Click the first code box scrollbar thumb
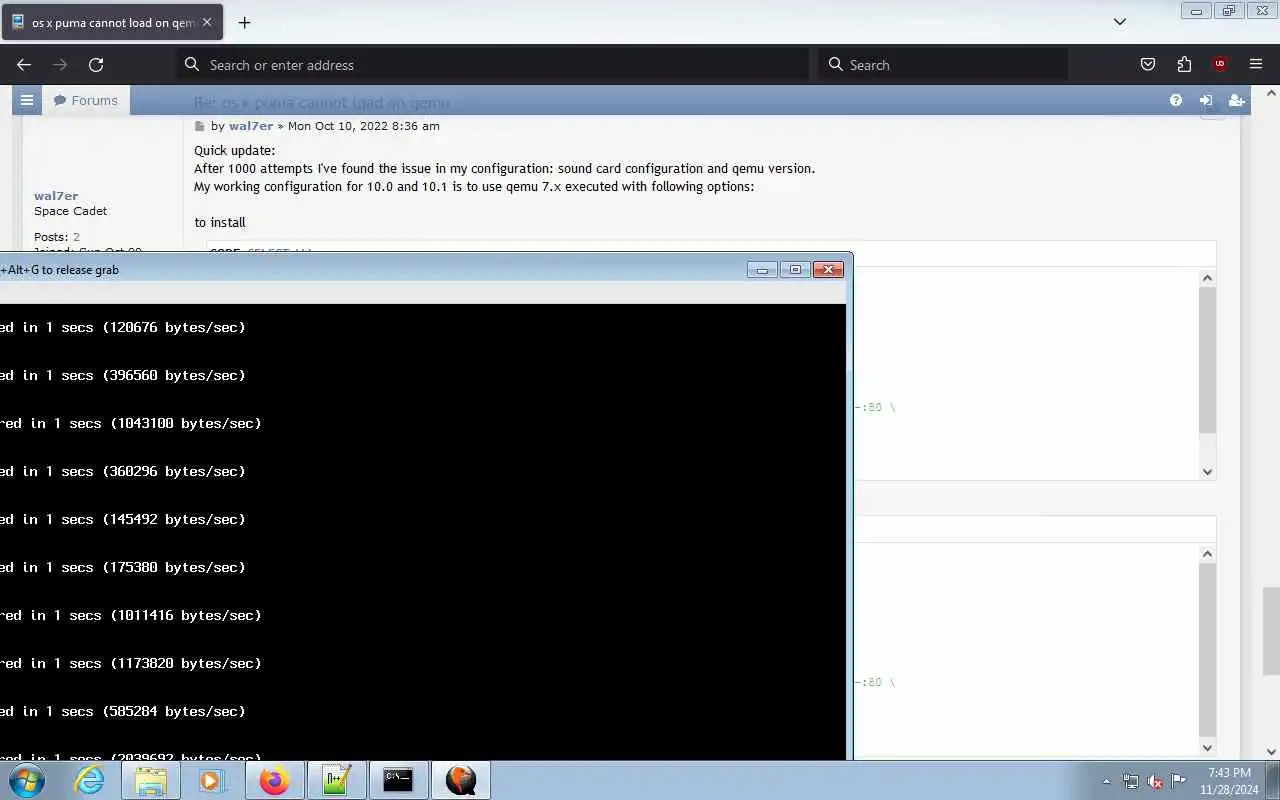Screen dimensions: 1280x800 [1208, 360]
